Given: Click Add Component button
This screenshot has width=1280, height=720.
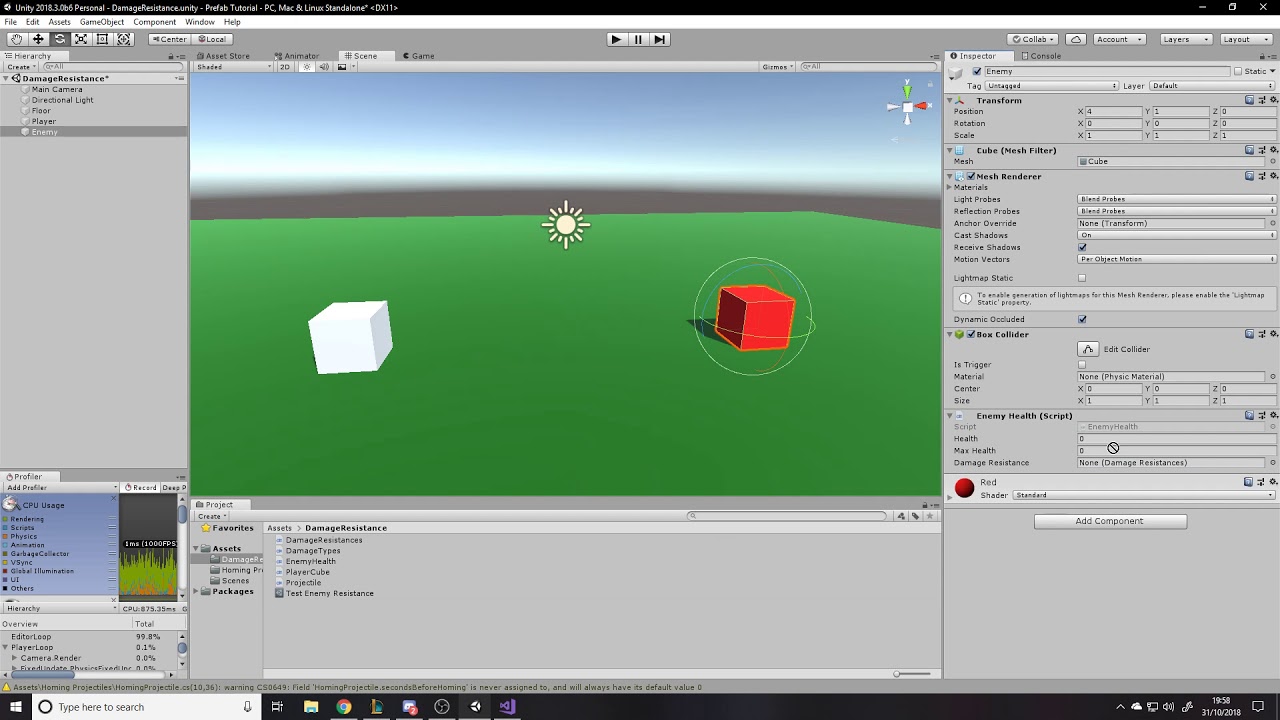Looking at the screenshot, I should [1110, 521].
